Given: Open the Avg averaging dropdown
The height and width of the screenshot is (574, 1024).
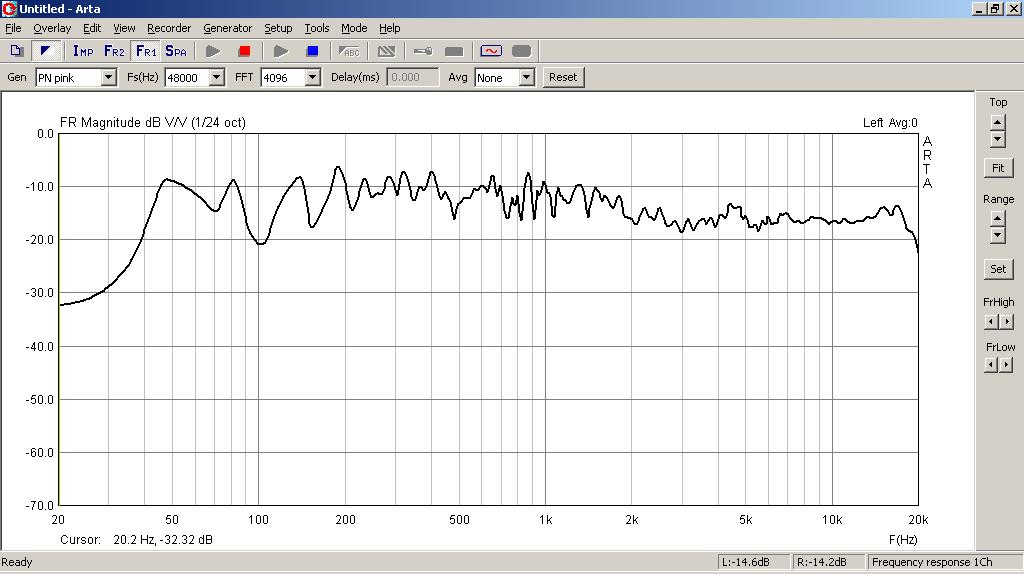Looking at the screenshot, I should pos(526,78).
